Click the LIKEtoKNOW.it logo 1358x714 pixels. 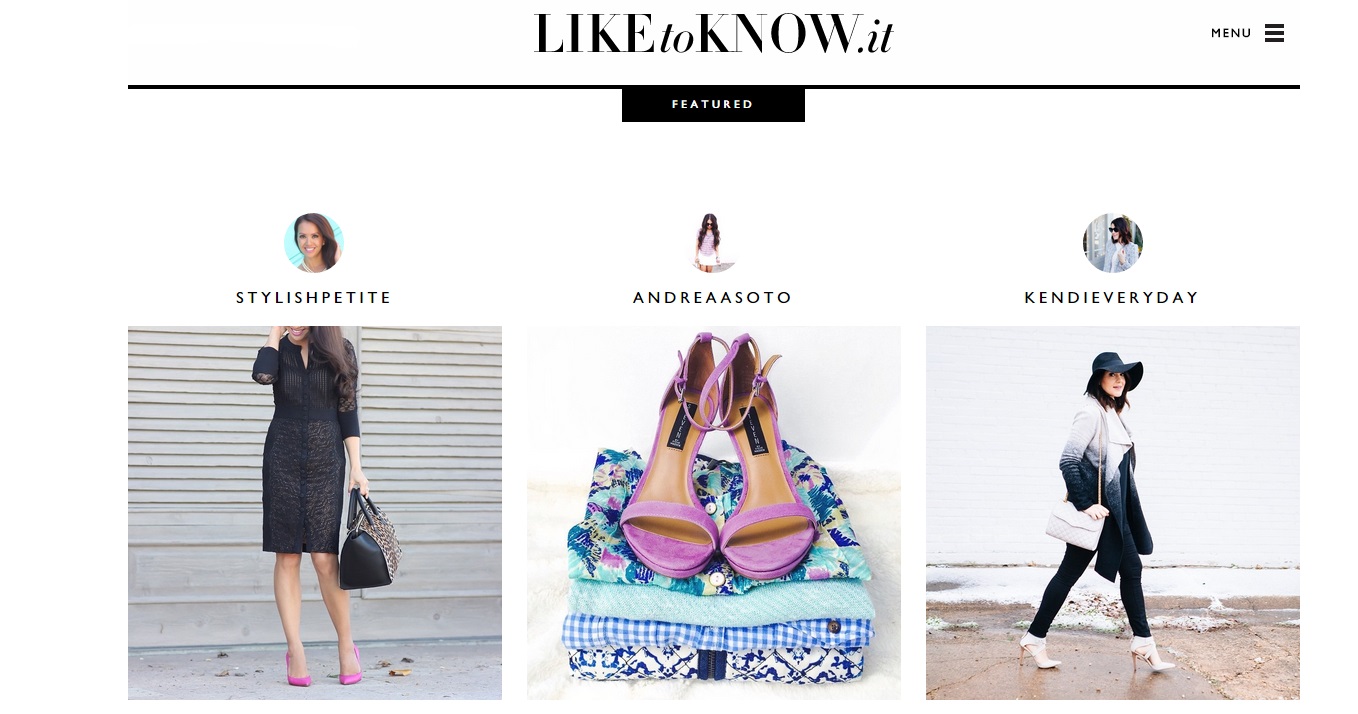(713, 34)
